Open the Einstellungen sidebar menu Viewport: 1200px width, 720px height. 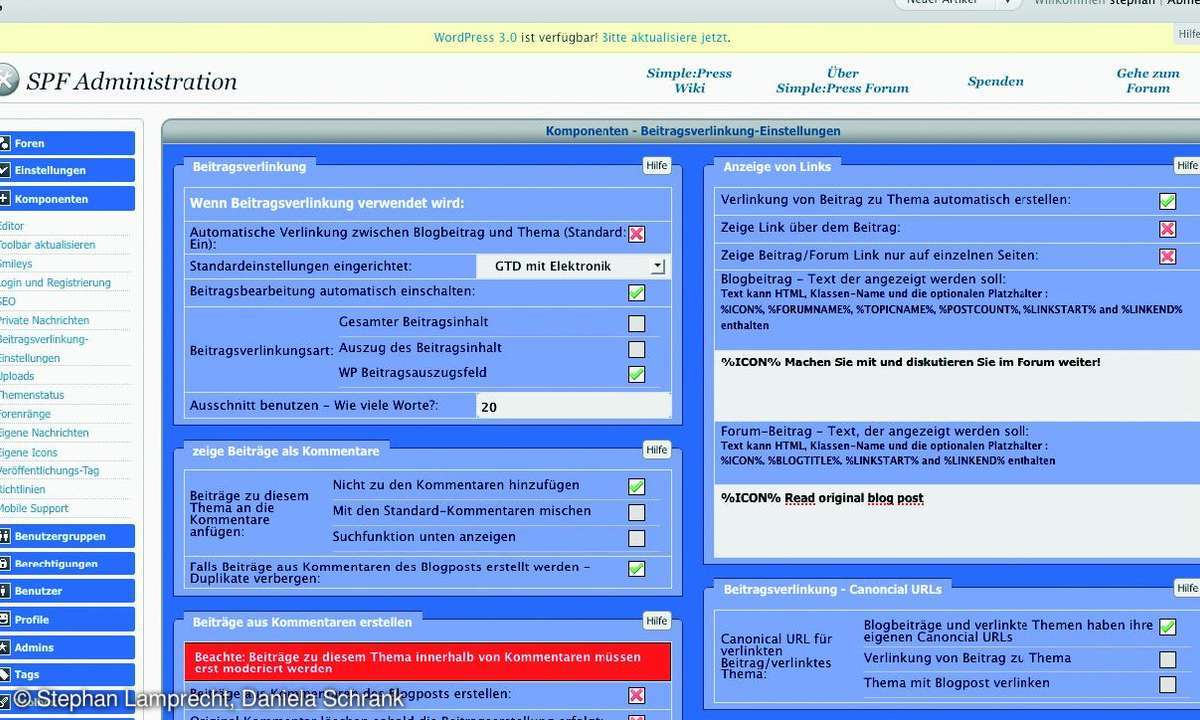tap(67, 170)
